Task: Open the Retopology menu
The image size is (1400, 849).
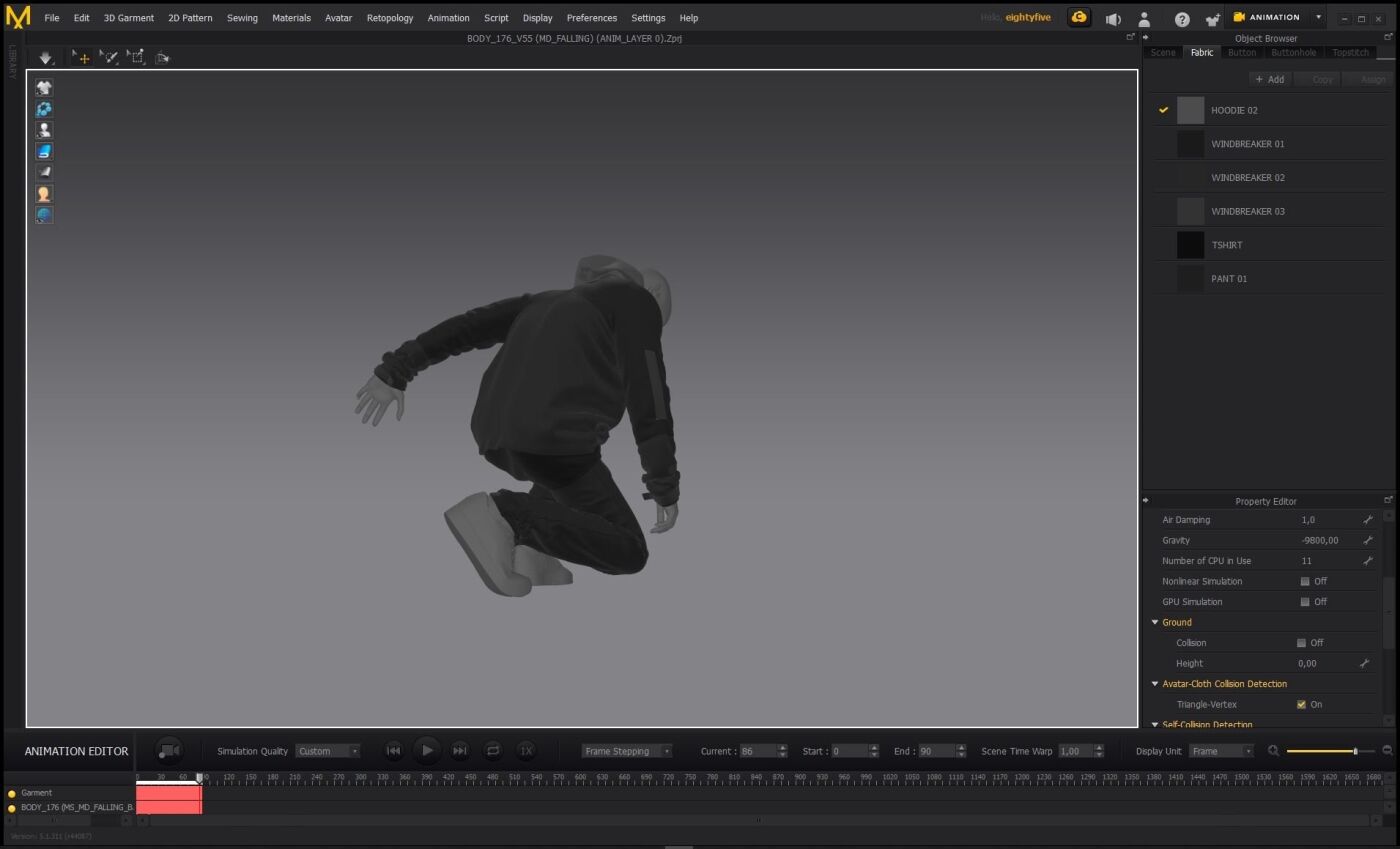Action: click(390, 18)
